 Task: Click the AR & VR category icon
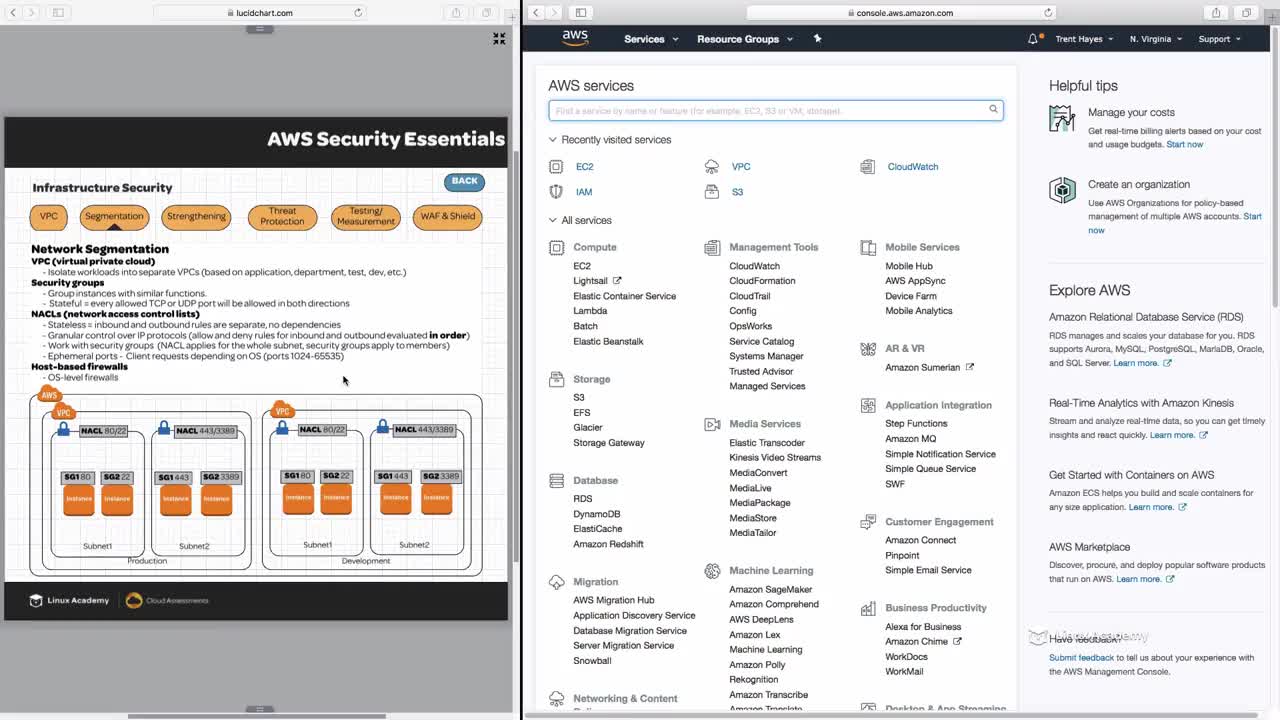[x=868, y=348]
